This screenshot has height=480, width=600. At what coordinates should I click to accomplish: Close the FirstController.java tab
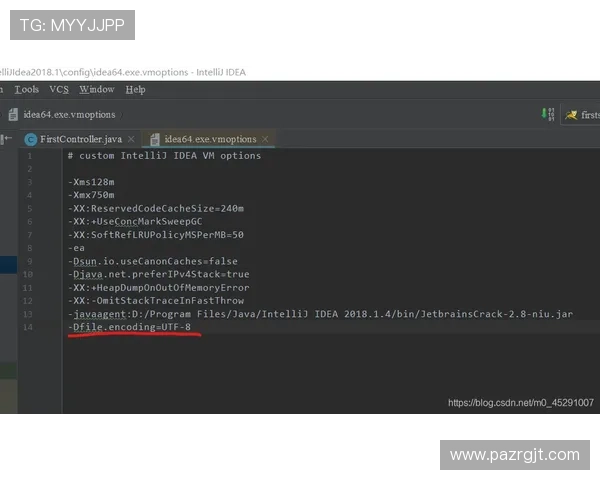pyautogui.click(x=131, y=139)
